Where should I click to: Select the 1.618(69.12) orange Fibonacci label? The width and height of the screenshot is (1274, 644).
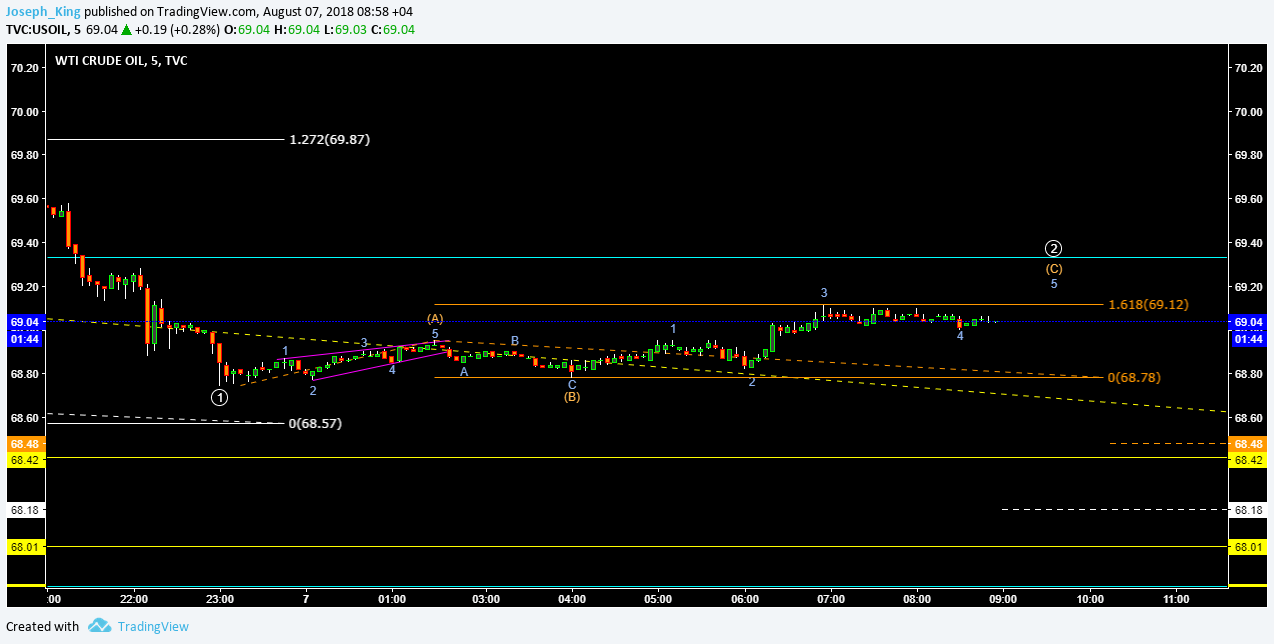pyautogui.click(x=1148, y=304)
